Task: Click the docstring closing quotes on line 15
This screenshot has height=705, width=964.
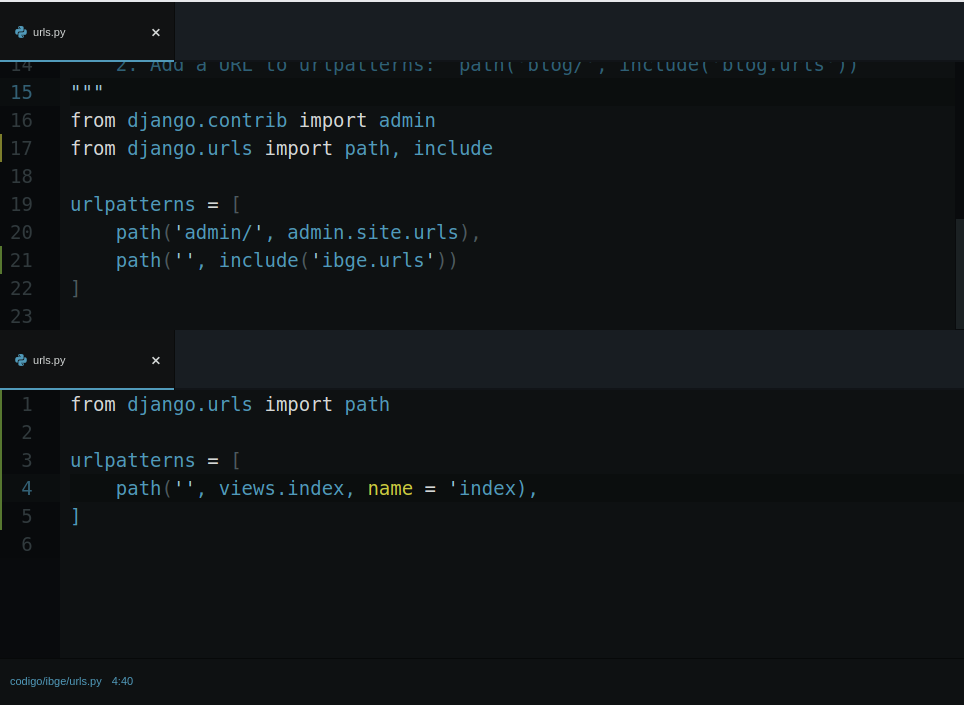Action: pos(87,90)
